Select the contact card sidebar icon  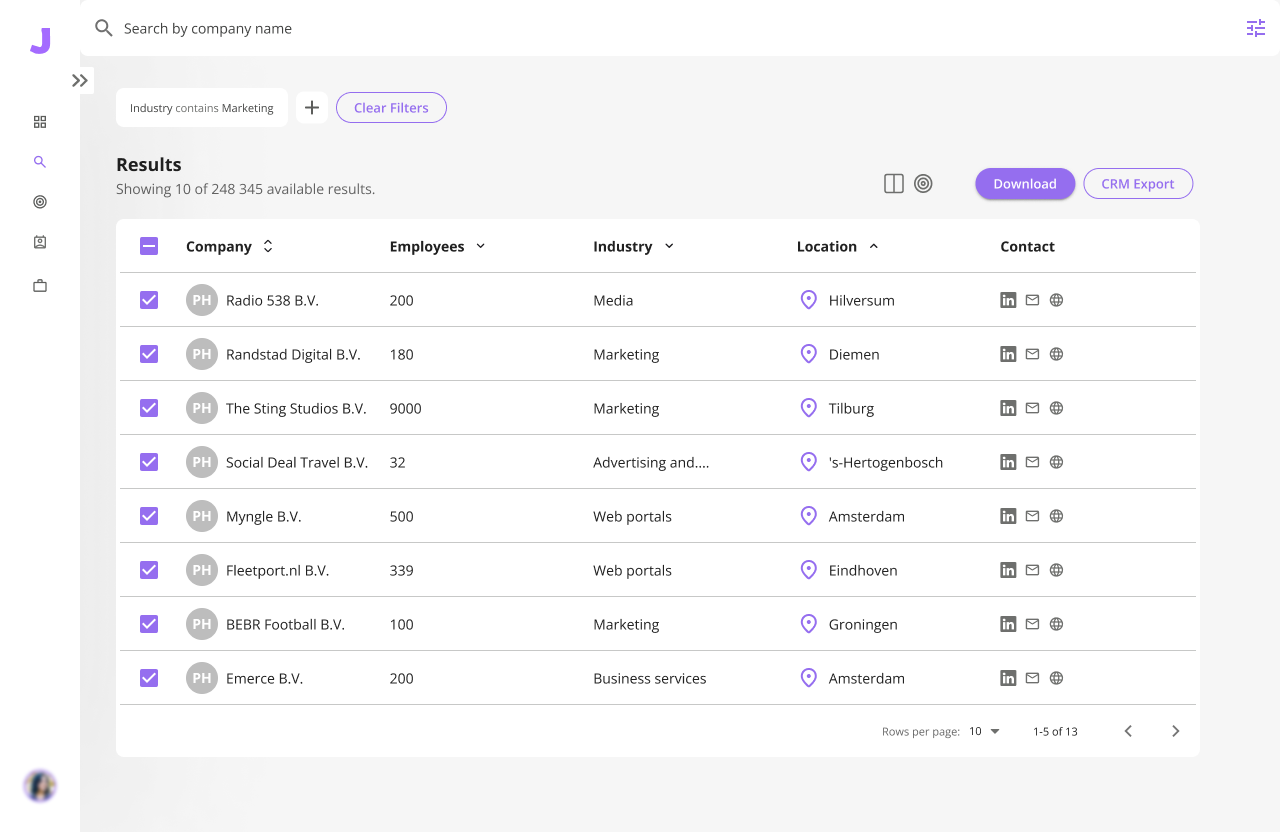tap(40, 241)
